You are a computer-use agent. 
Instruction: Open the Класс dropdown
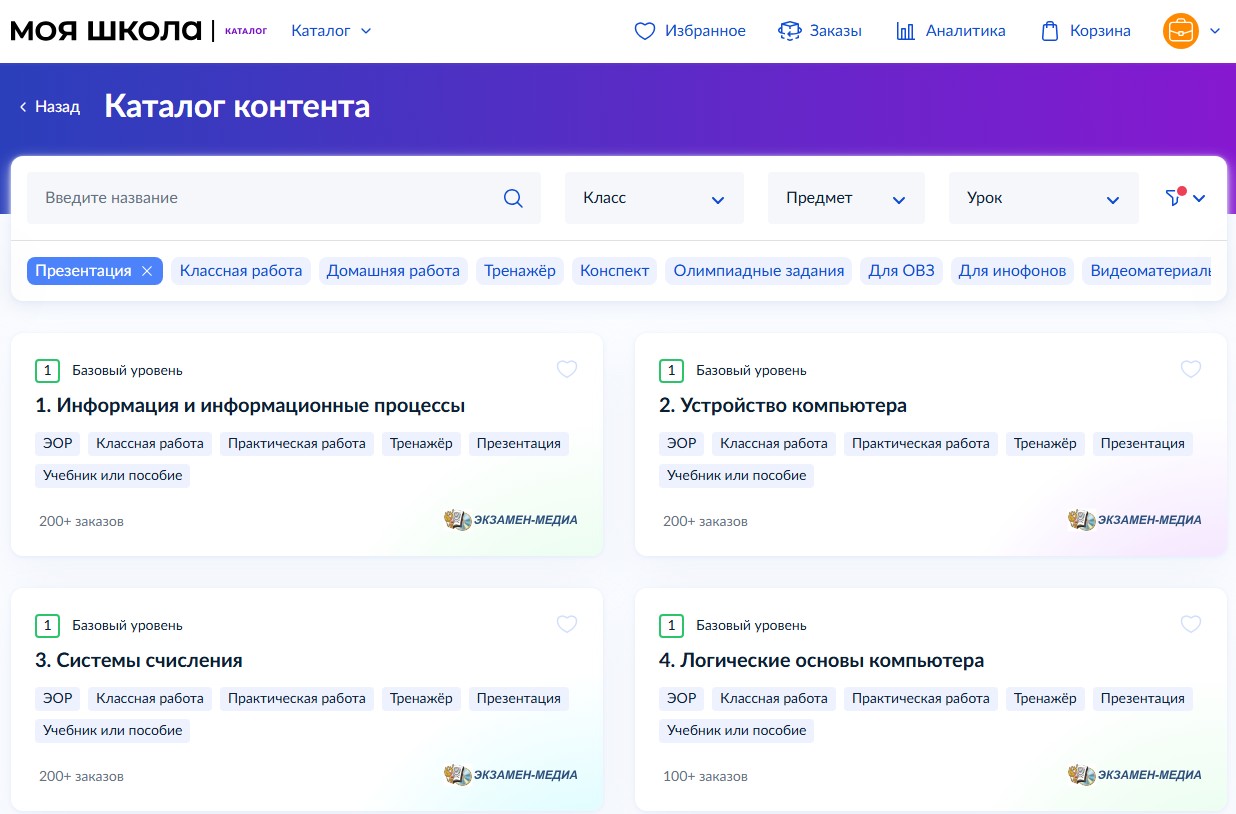[654, 198]
